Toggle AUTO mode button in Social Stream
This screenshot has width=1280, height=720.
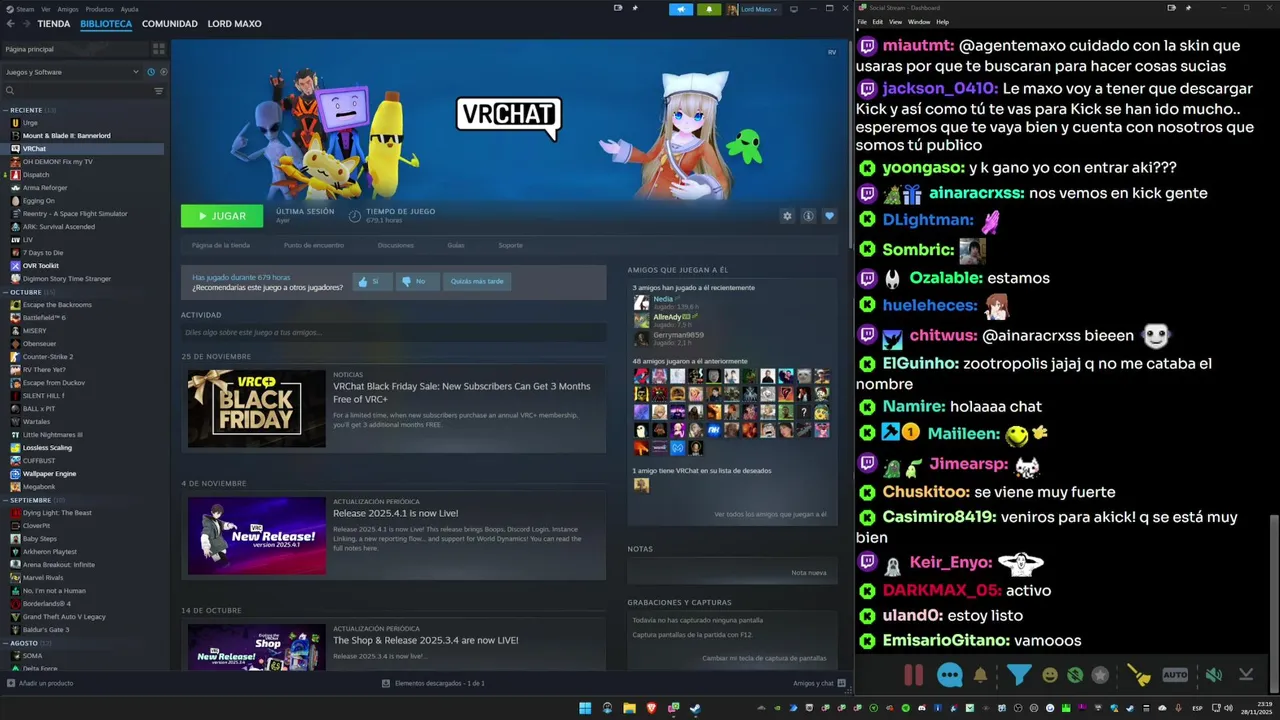coord(1176,675)
